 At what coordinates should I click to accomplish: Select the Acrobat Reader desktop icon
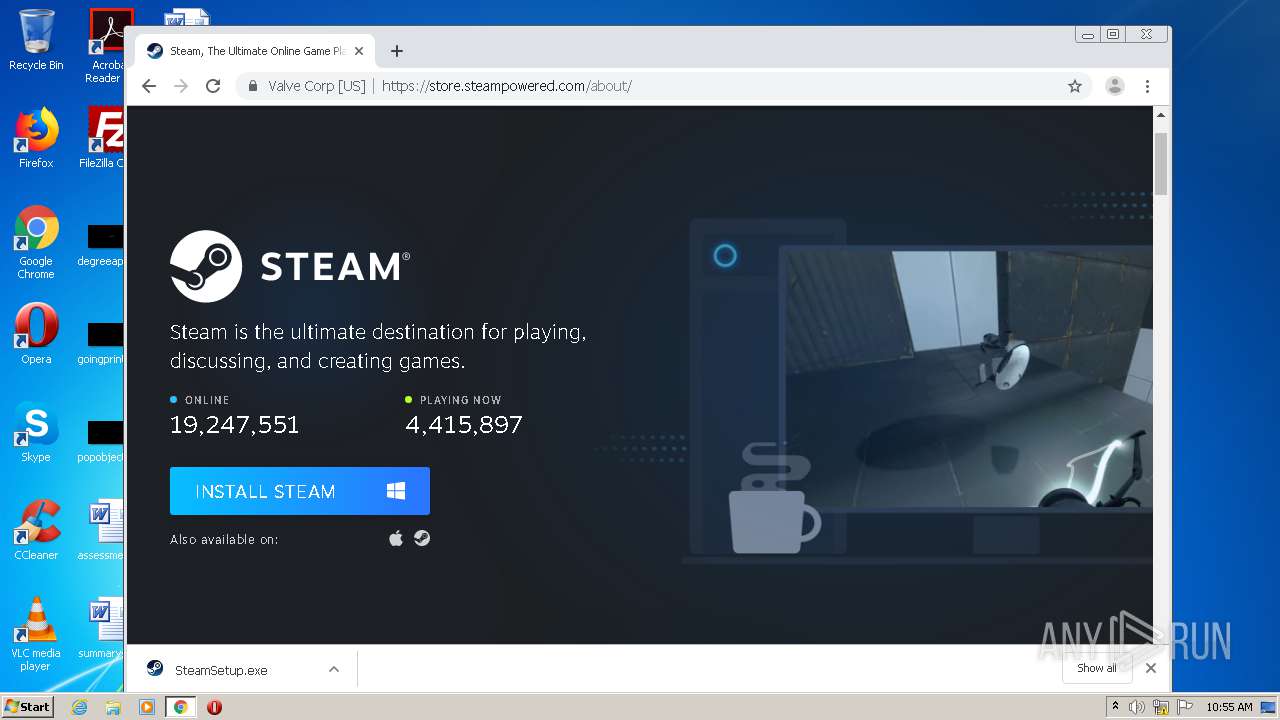(106, 46)
